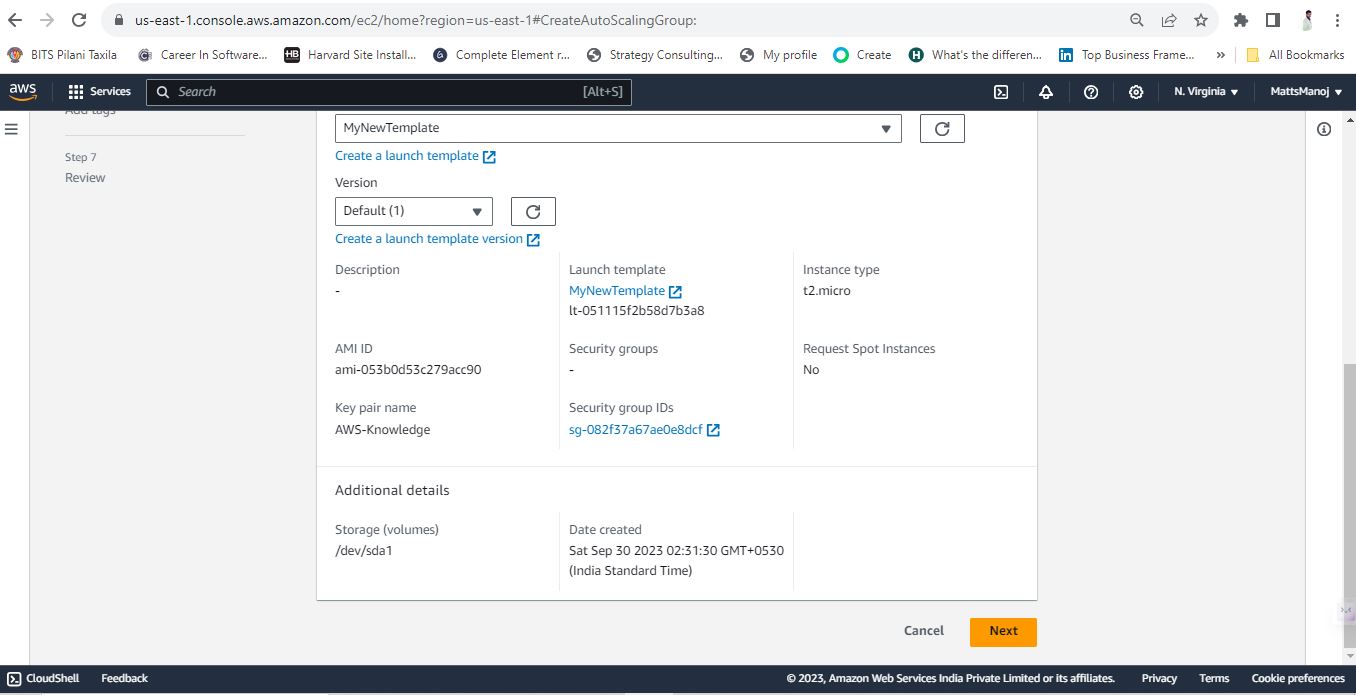
Task: Click the AWS logo home icon
Action: (22, 91)
